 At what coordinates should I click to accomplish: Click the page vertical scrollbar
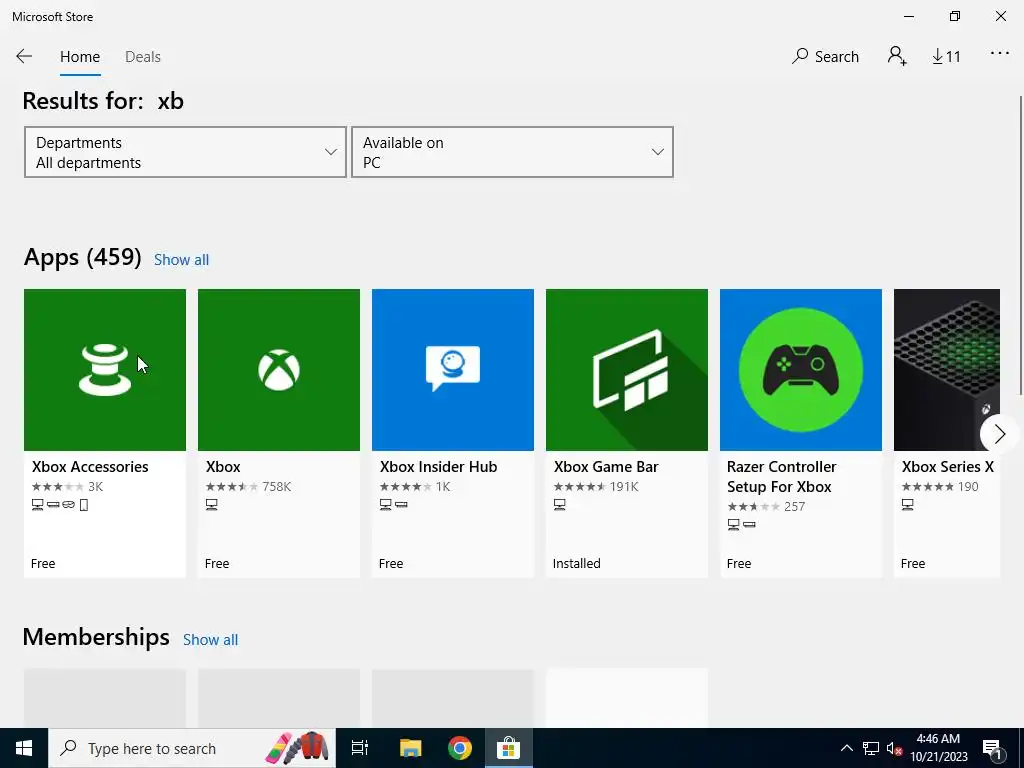coord(1021,245)
